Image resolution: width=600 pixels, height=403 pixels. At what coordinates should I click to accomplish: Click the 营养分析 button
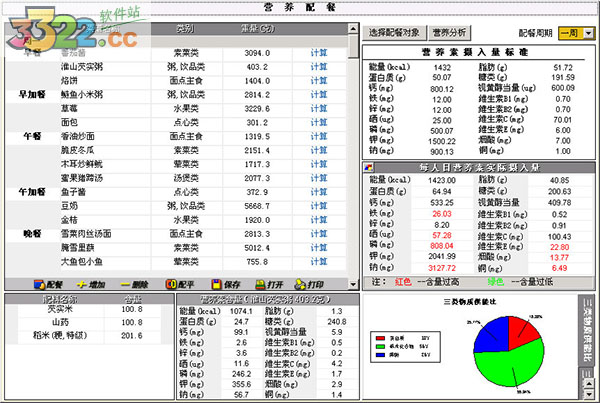(x=449, y=33)
